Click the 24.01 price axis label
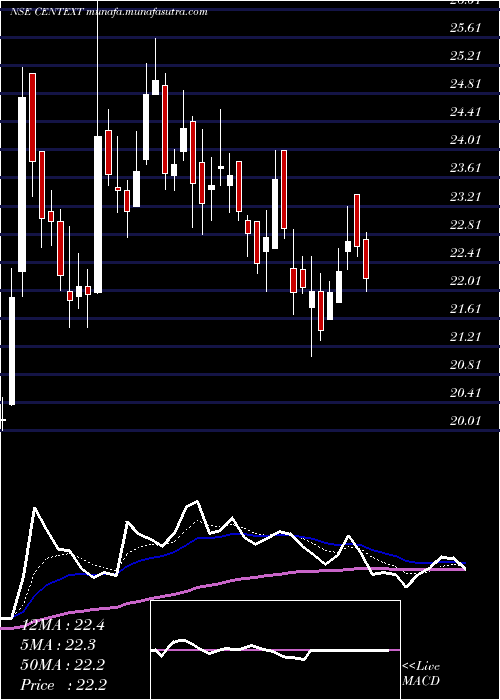Image resolution: width=500 pixels, height=700 pixels. tap(465, 140)
